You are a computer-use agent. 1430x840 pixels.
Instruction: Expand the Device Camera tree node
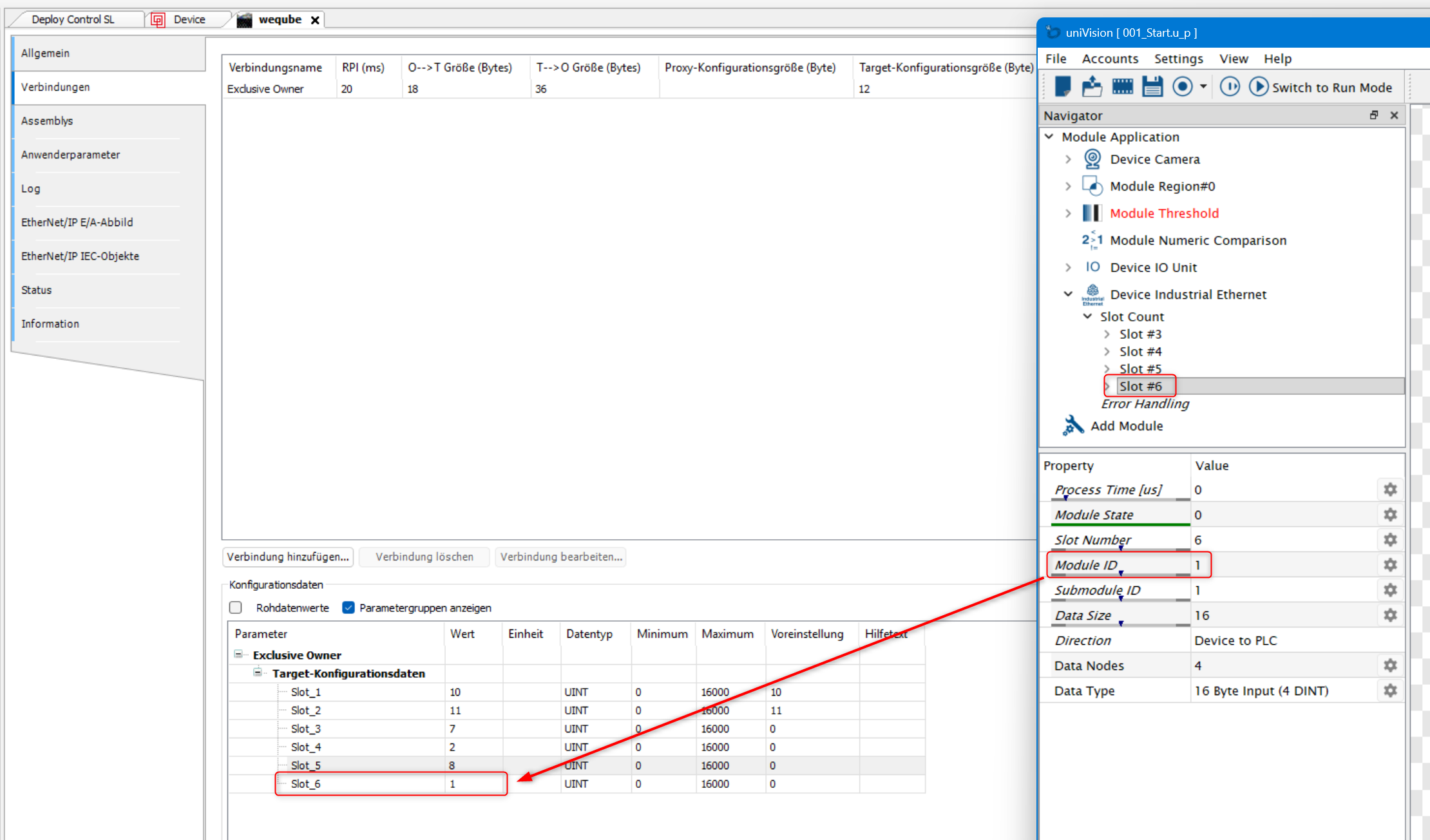point(1068,159)
